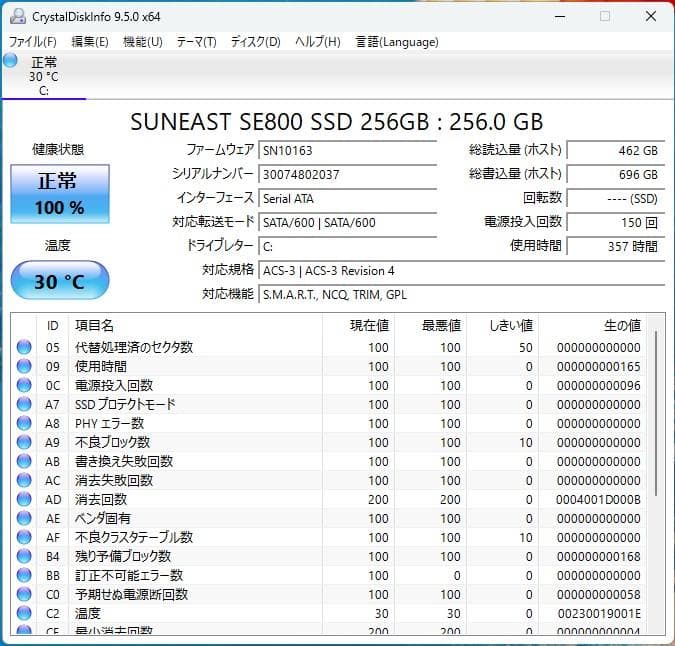This screenshot has height=646, width=675.
Task: Click the status orb for row BB
Action: pos(24,575)
